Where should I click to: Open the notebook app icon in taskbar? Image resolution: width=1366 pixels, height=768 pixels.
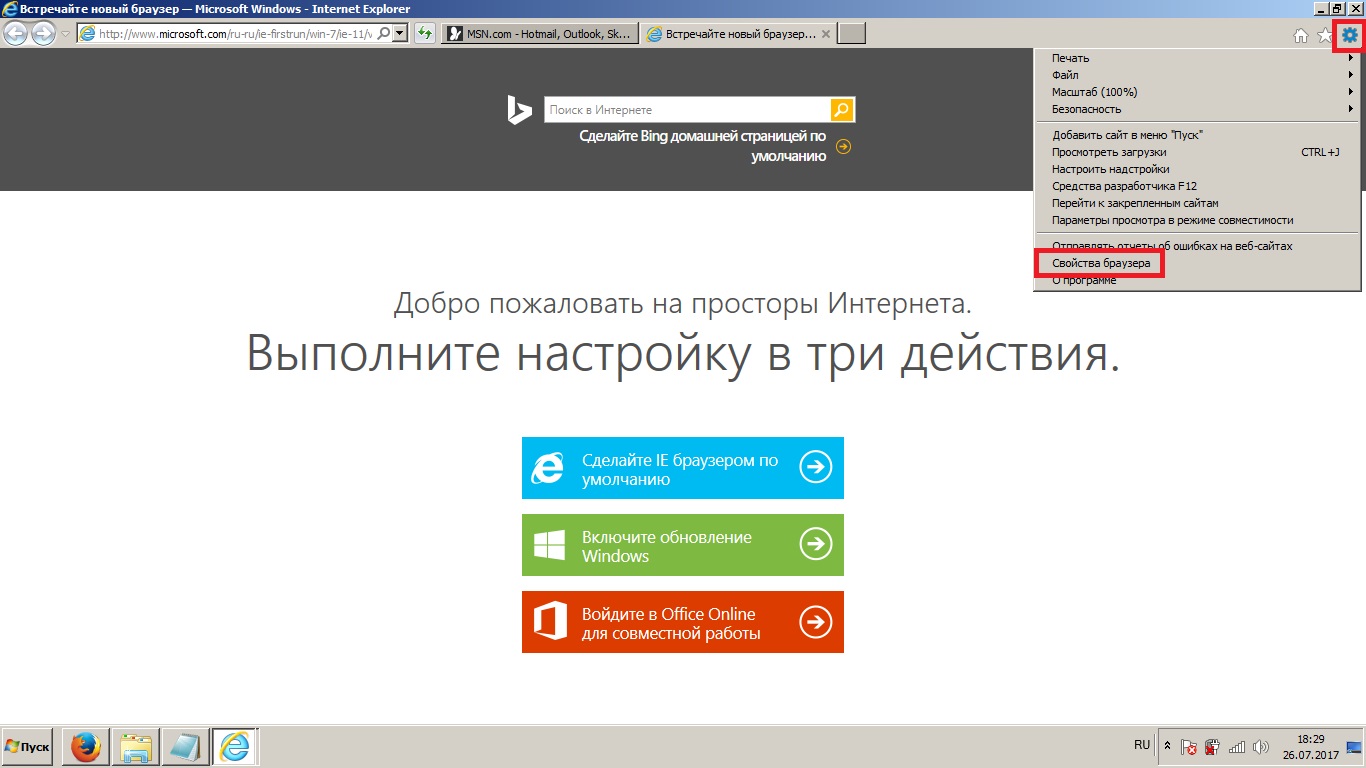pyautogui.click(x=186, y=747)
